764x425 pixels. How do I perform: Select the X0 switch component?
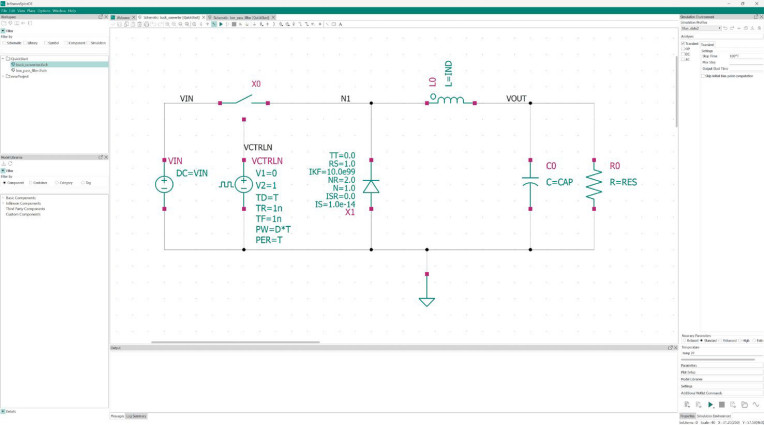pos(244,101)
